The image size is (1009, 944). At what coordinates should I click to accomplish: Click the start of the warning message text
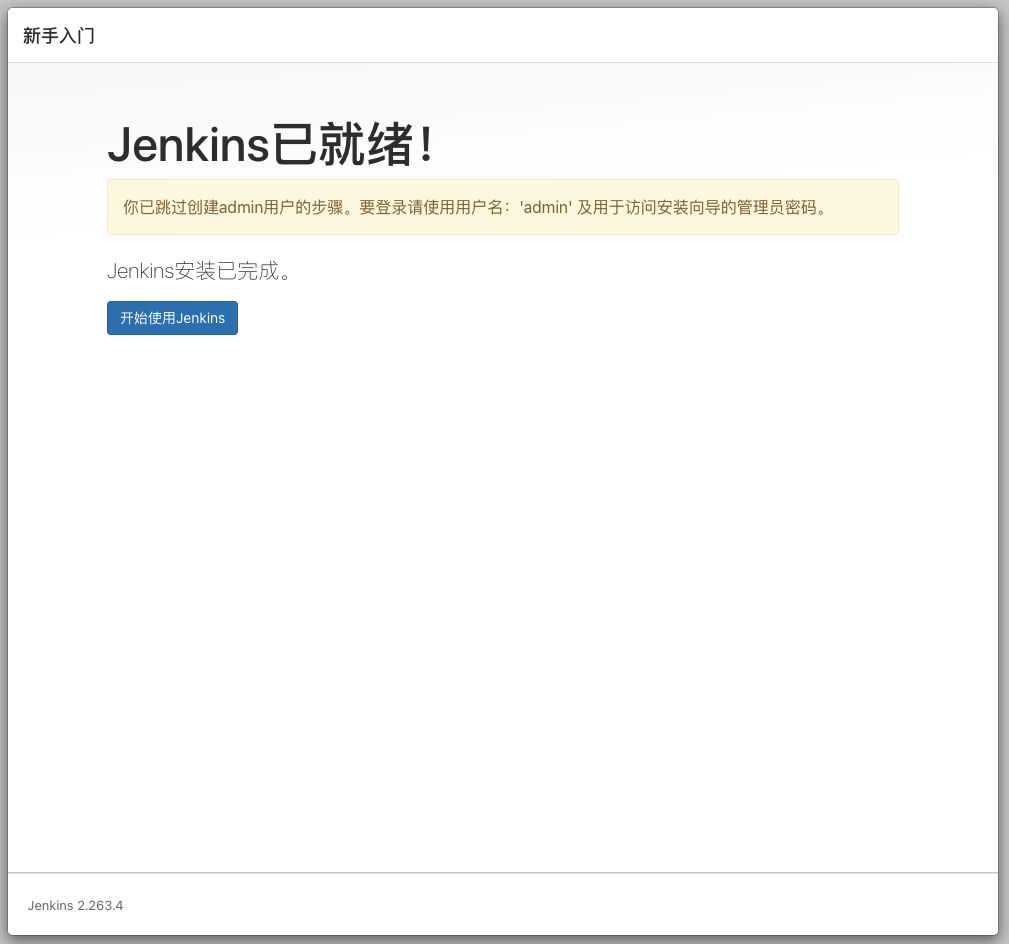coord(130,208)
